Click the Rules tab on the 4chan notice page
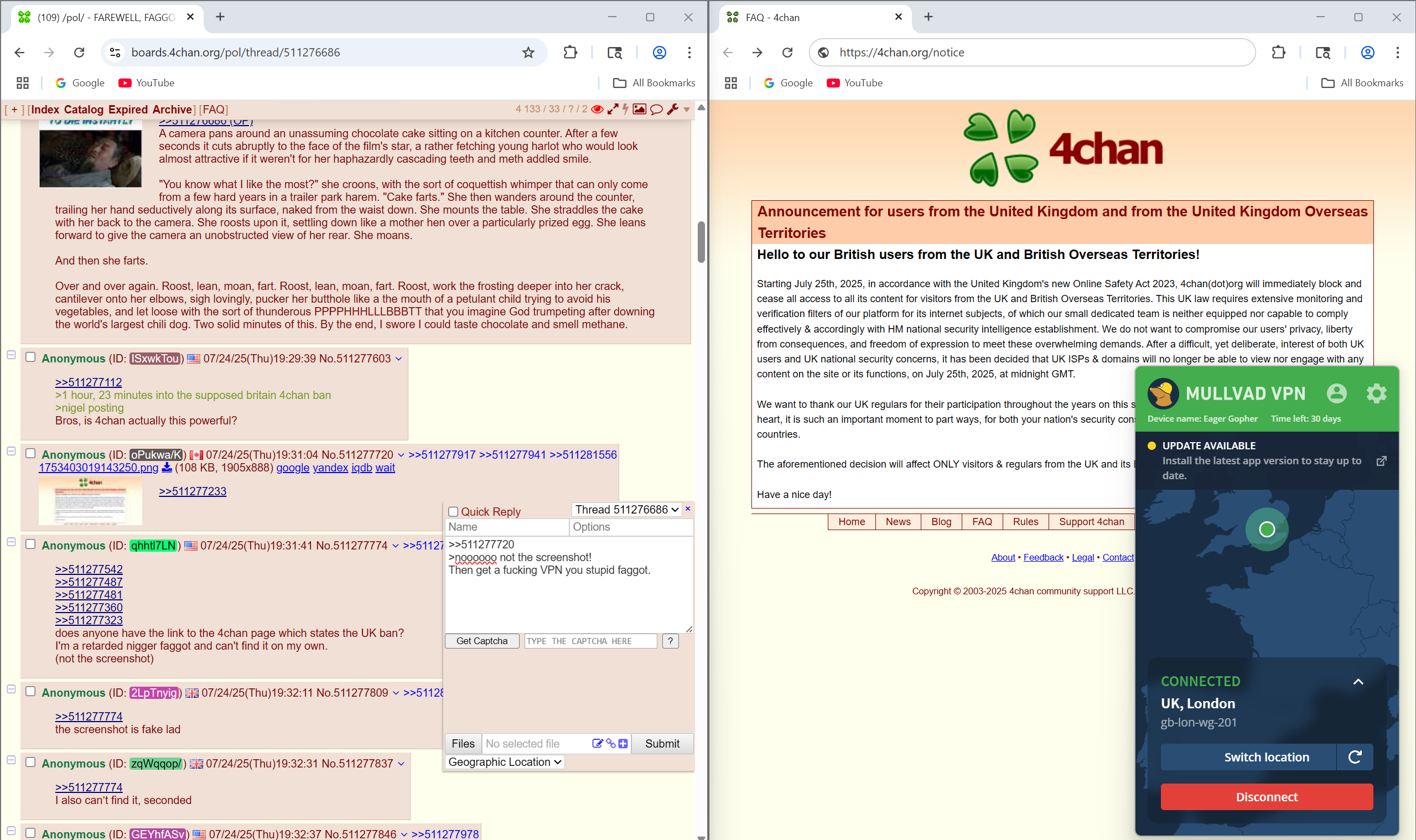Viewport: 1416px width, 840px height. coord(1025,521)
